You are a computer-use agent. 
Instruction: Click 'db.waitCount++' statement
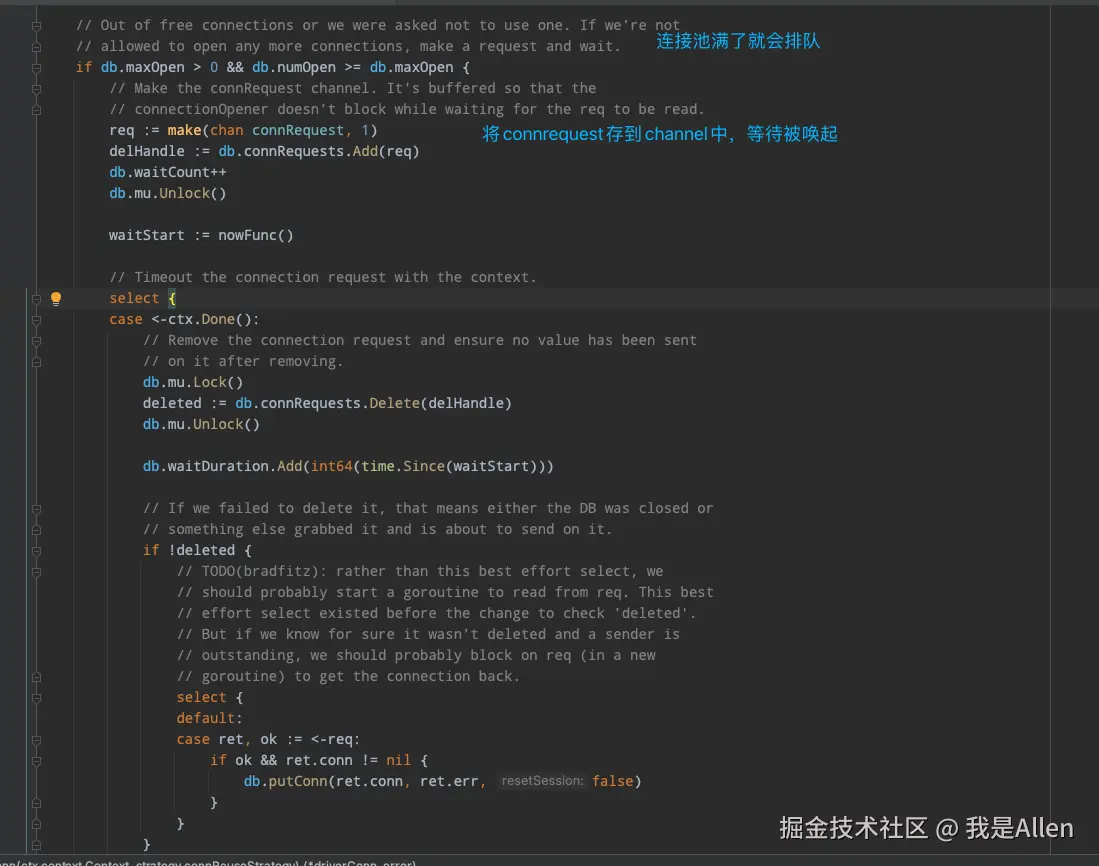pos(168,172)
